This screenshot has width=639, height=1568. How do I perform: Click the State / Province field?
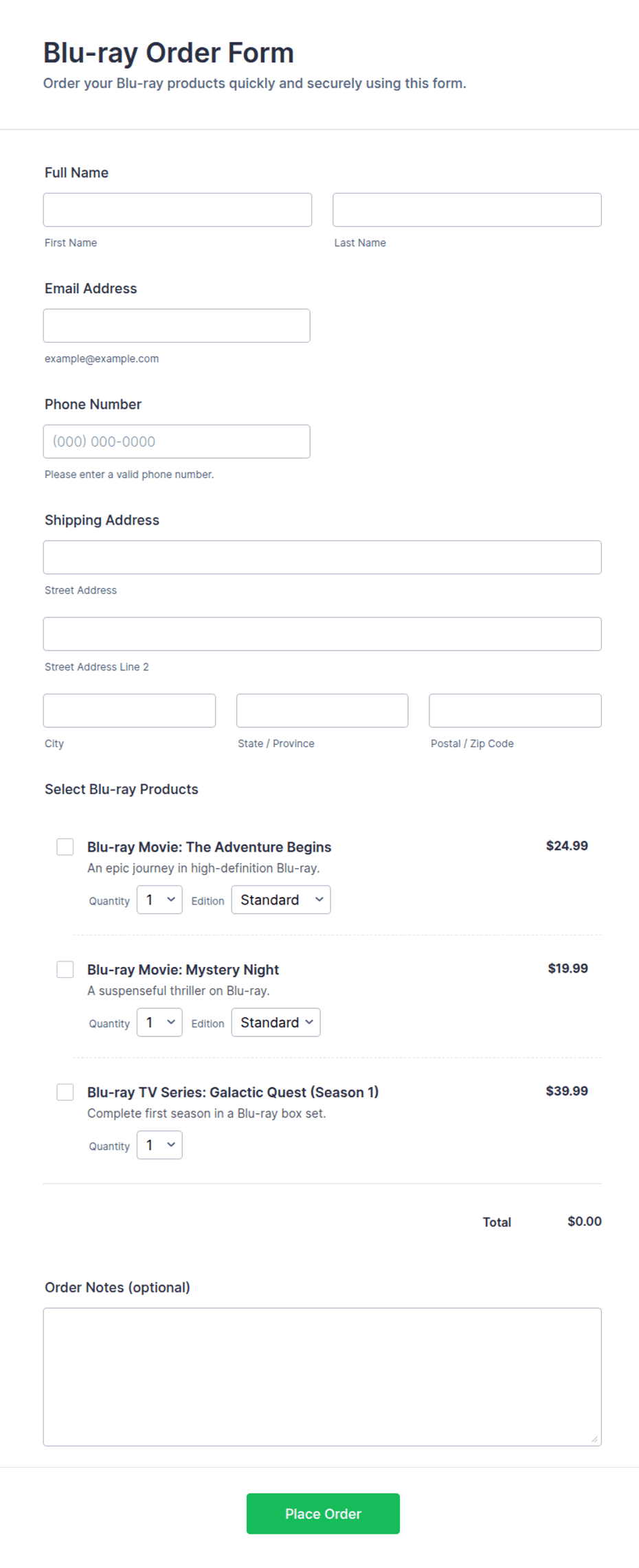click(x=322, y=710)
